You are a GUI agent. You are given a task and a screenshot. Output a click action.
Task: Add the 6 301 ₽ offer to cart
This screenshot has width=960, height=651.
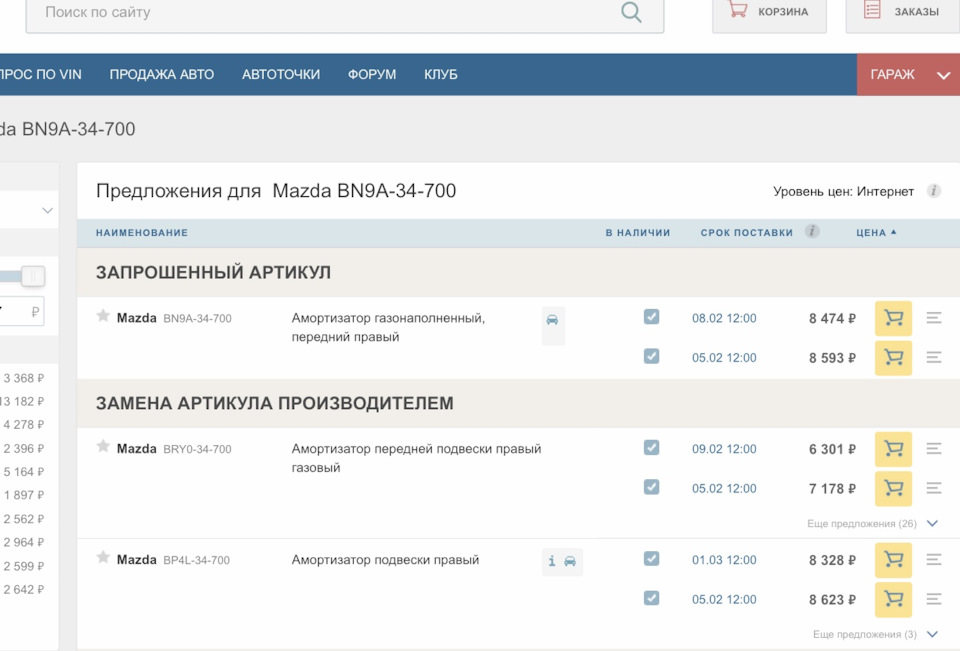(x=893, y=450)
